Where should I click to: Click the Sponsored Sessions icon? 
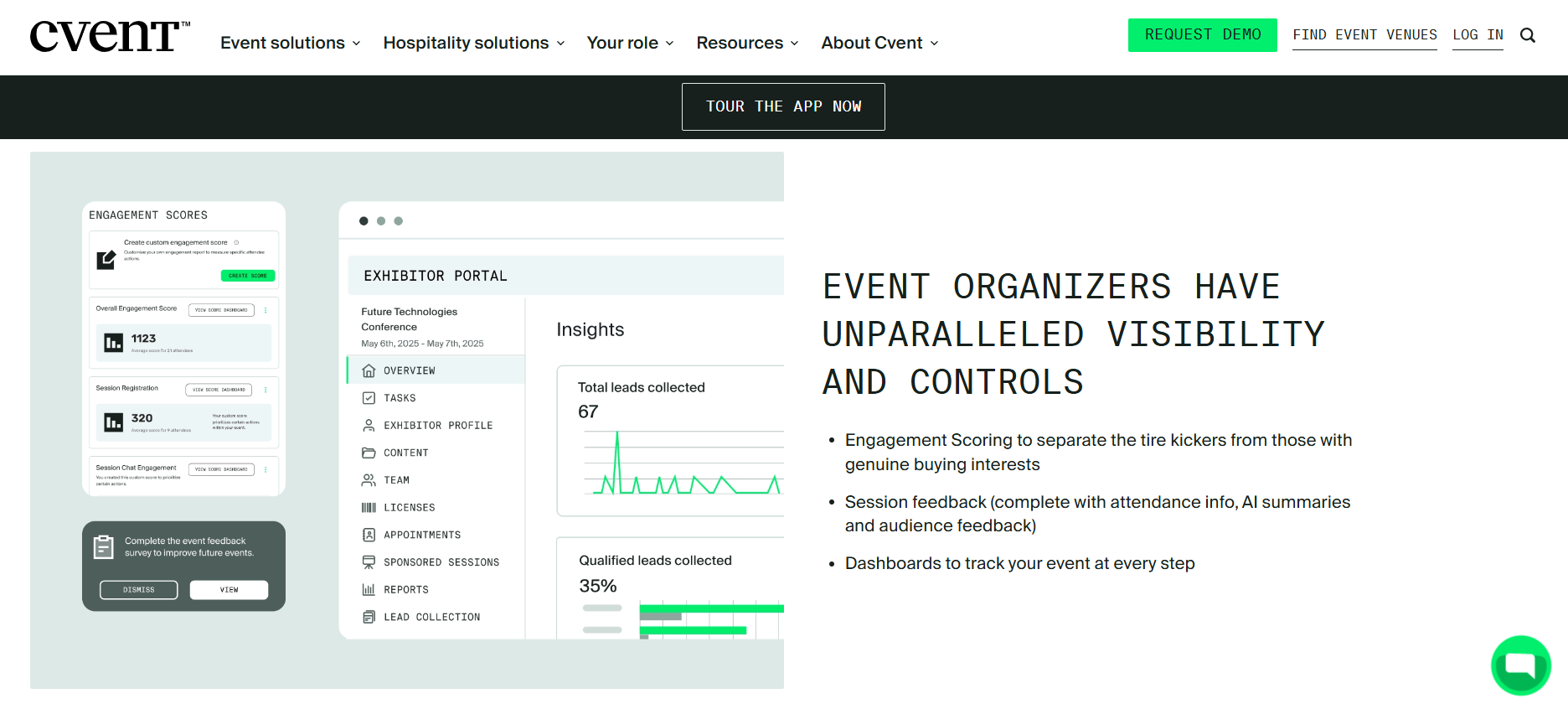(369, 562)
